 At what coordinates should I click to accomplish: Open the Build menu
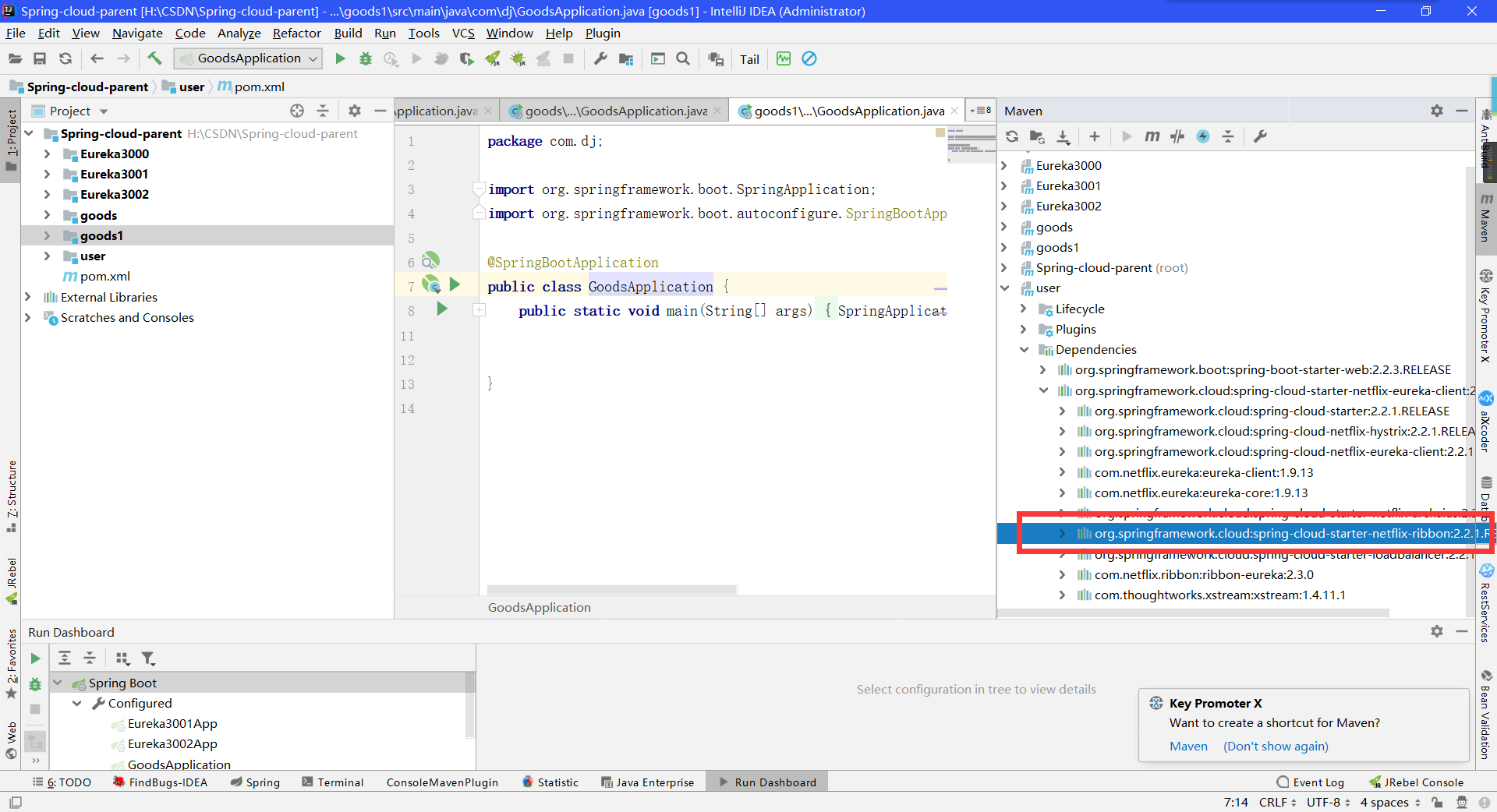348,33
